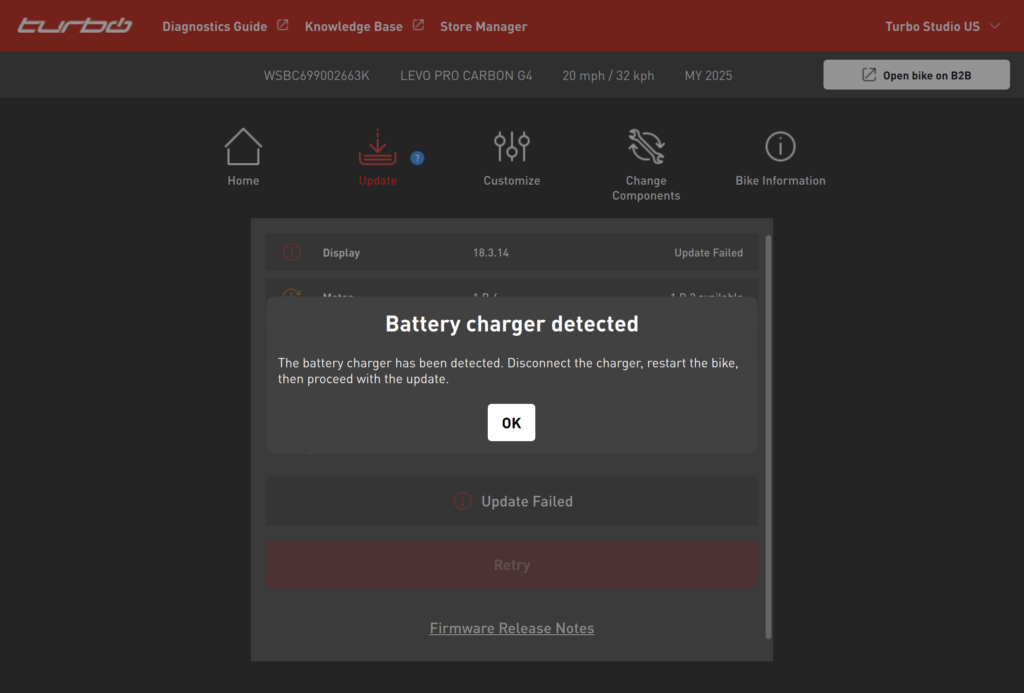The width and height of the screenshot is (1024, 693).
Task: Open Customize sliders icon
Action: click(x=511, y=148)
